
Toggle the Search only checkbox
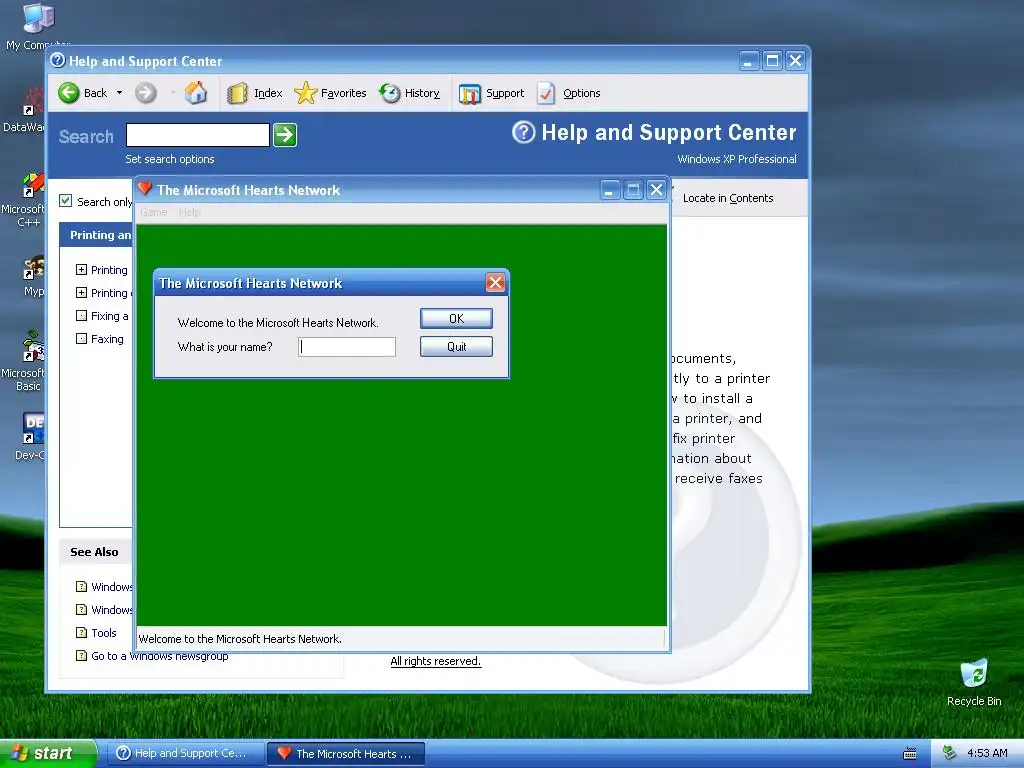[x=65, y=200]
